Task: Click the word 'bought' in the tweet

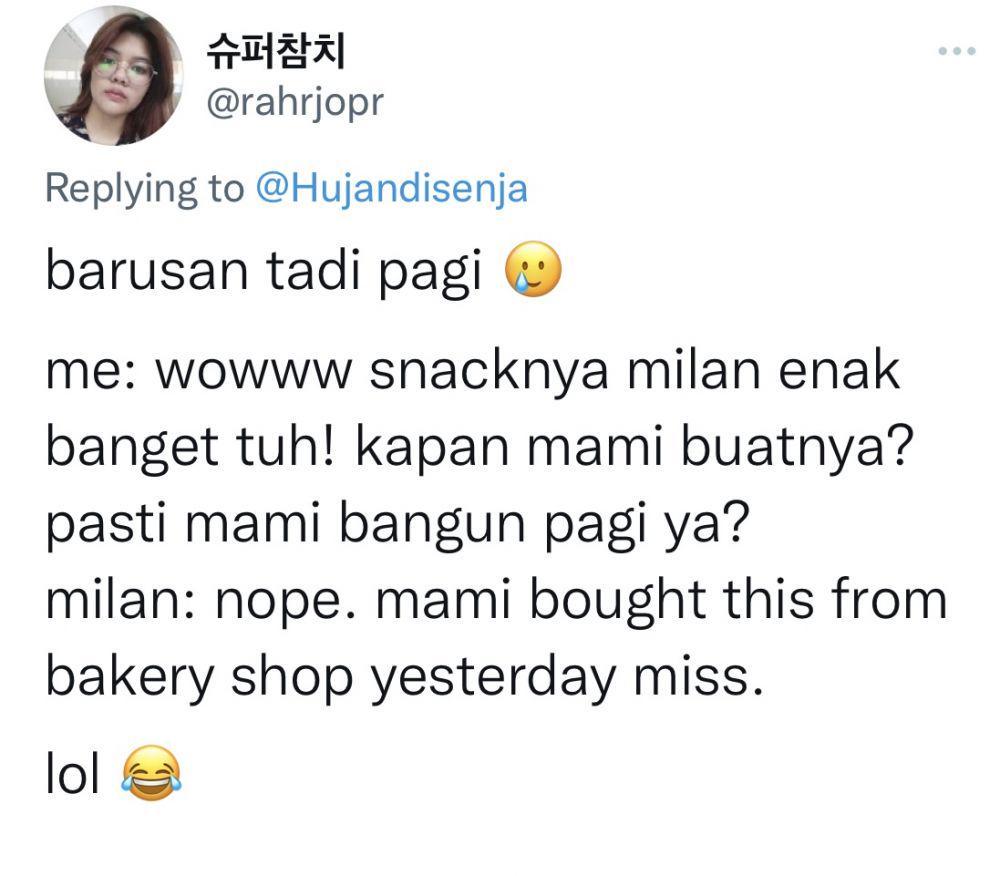Action: (617, 601)
